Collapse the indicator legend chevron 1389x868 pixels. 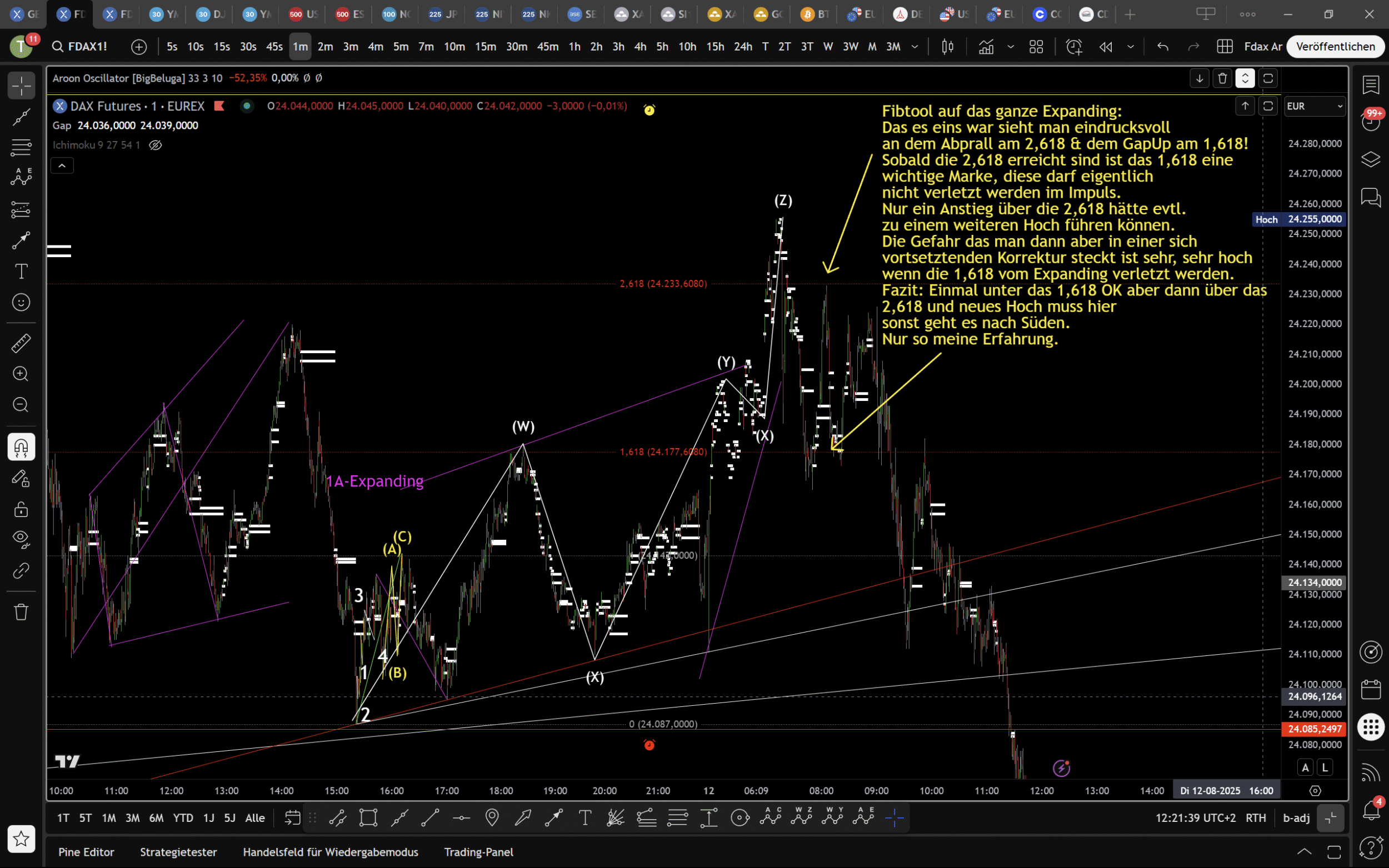pyautogui.click(x=62, y=166)
